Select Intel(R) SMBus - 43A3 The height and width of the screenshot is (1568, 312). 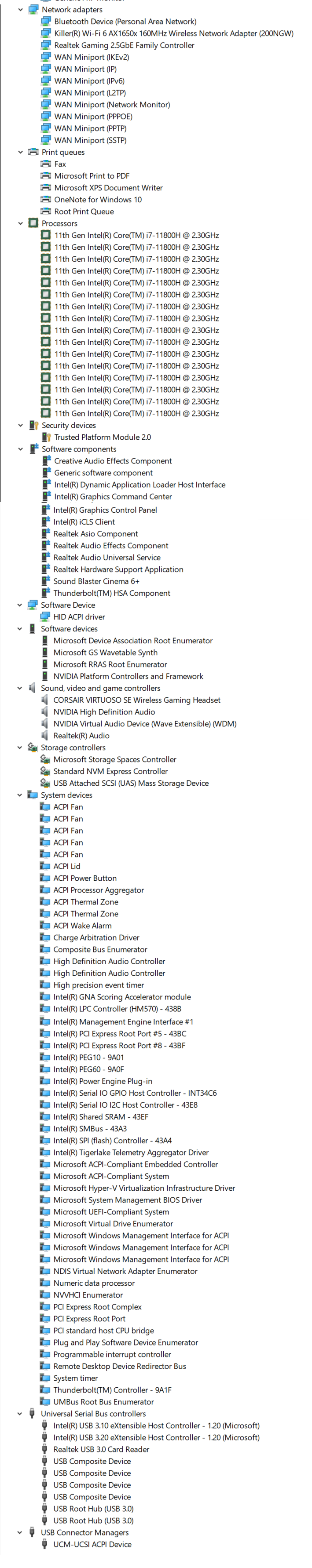[x=90, y=1129]
